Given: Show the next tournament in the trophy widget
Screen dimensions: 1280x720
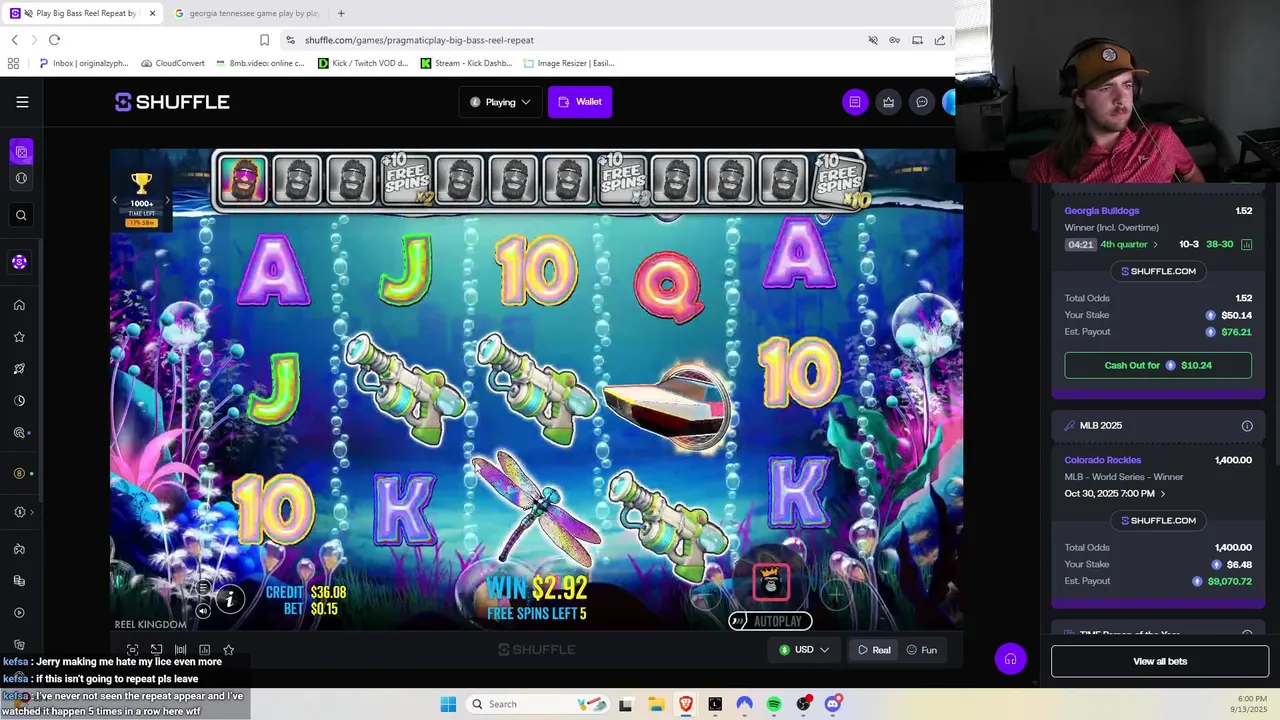Looking at the screenshot, I should pos(167,201).
